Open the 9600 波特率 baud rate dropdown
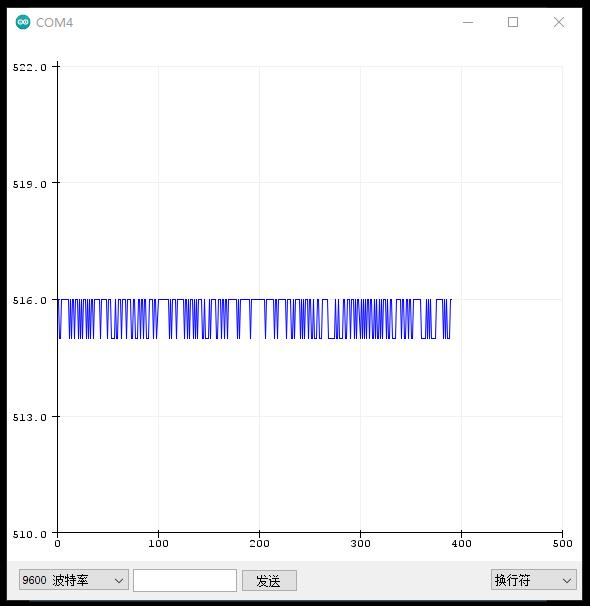Viewport: 590px width, 606px height. click(x=74, y=580)
